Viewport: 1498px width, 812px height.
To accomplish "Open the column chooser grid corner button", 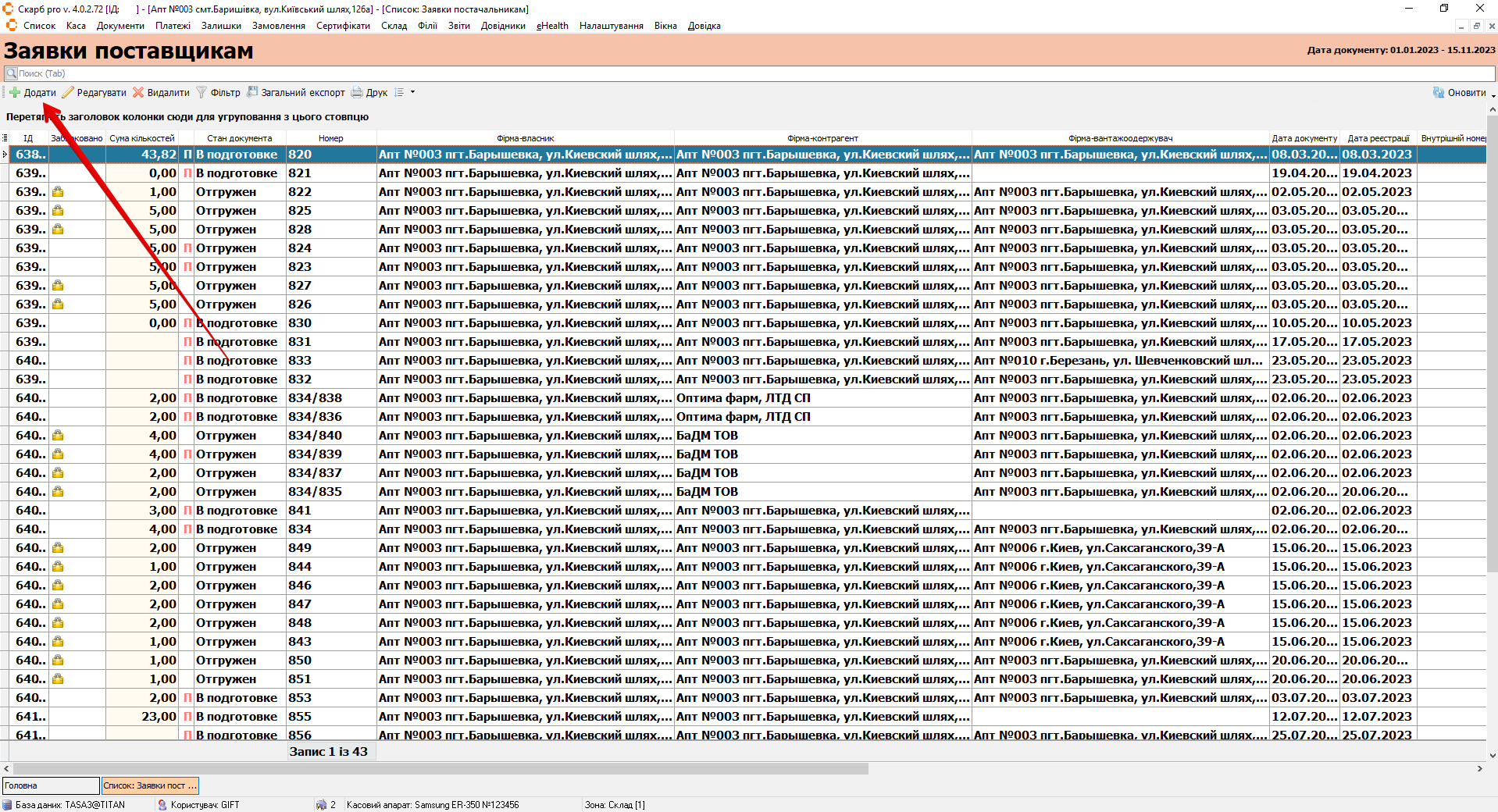I will [5, 138].
